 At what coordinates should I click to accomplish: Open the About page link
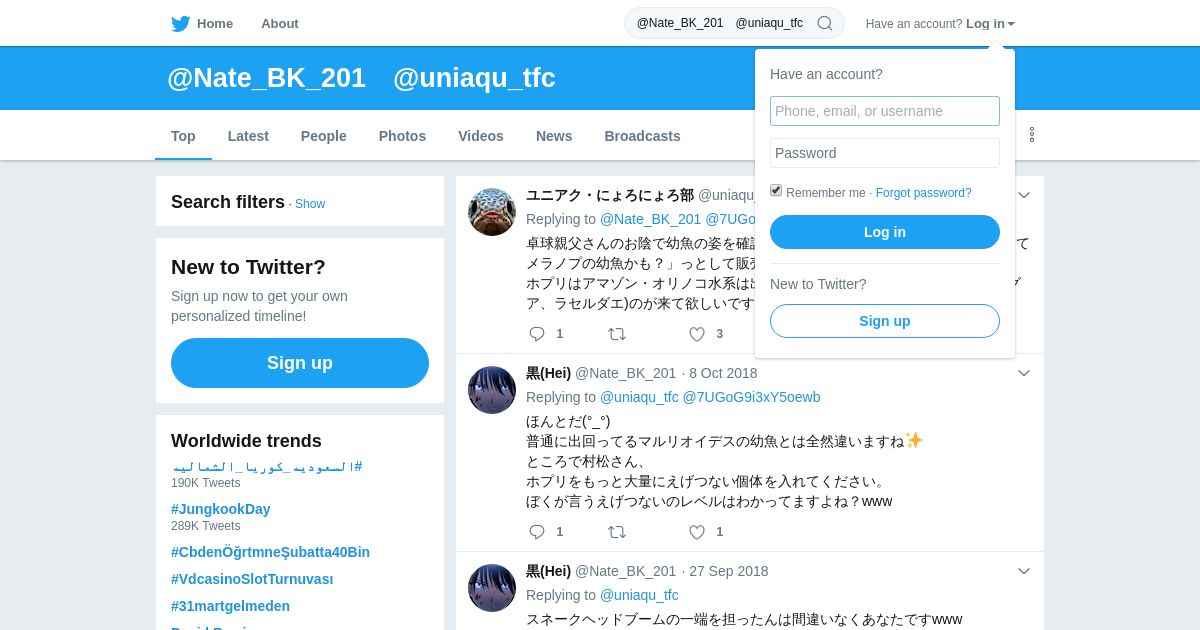coord(280,24)
